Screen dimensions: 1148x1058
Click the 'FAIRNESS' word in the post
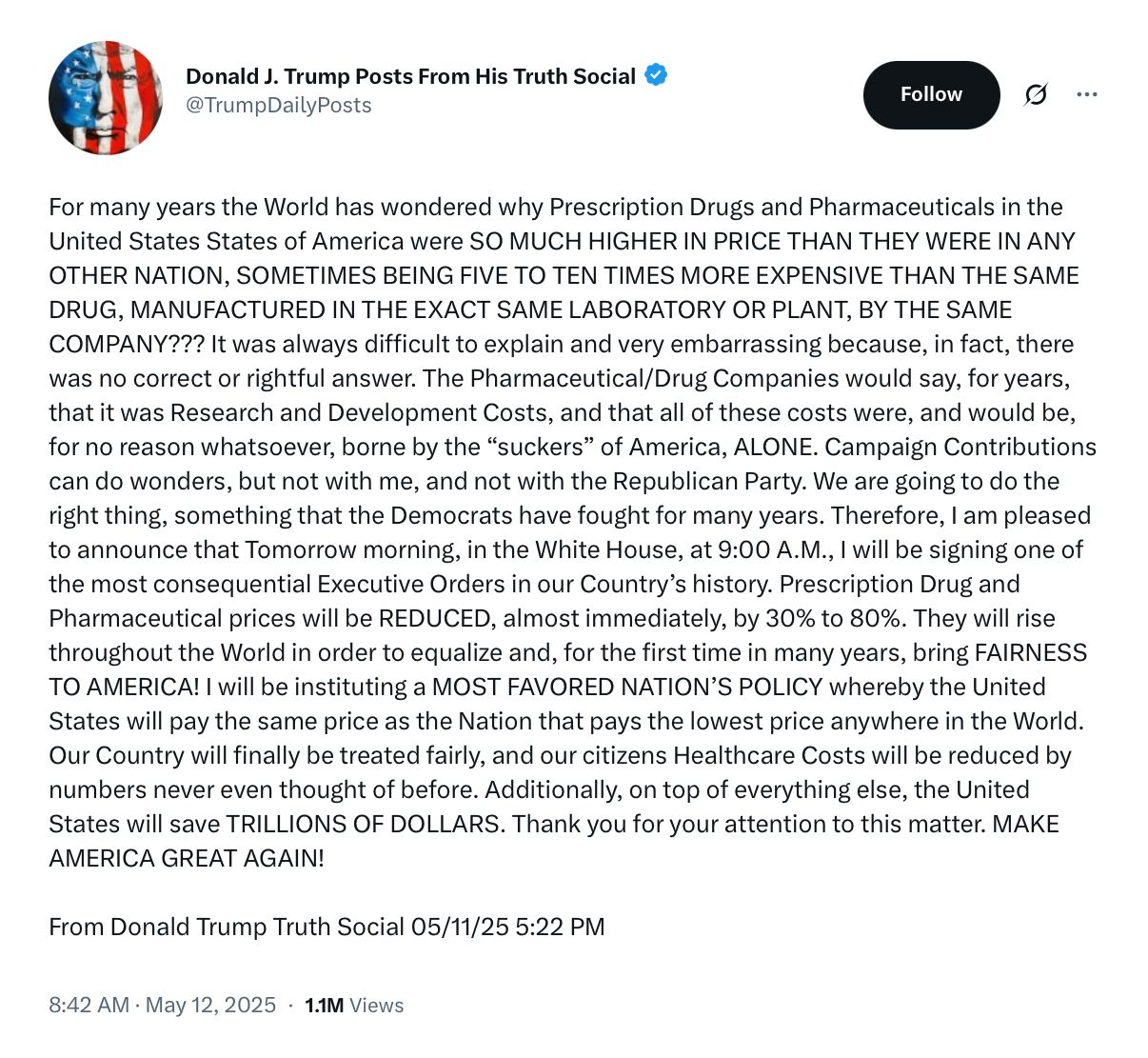coord(1030,652)
